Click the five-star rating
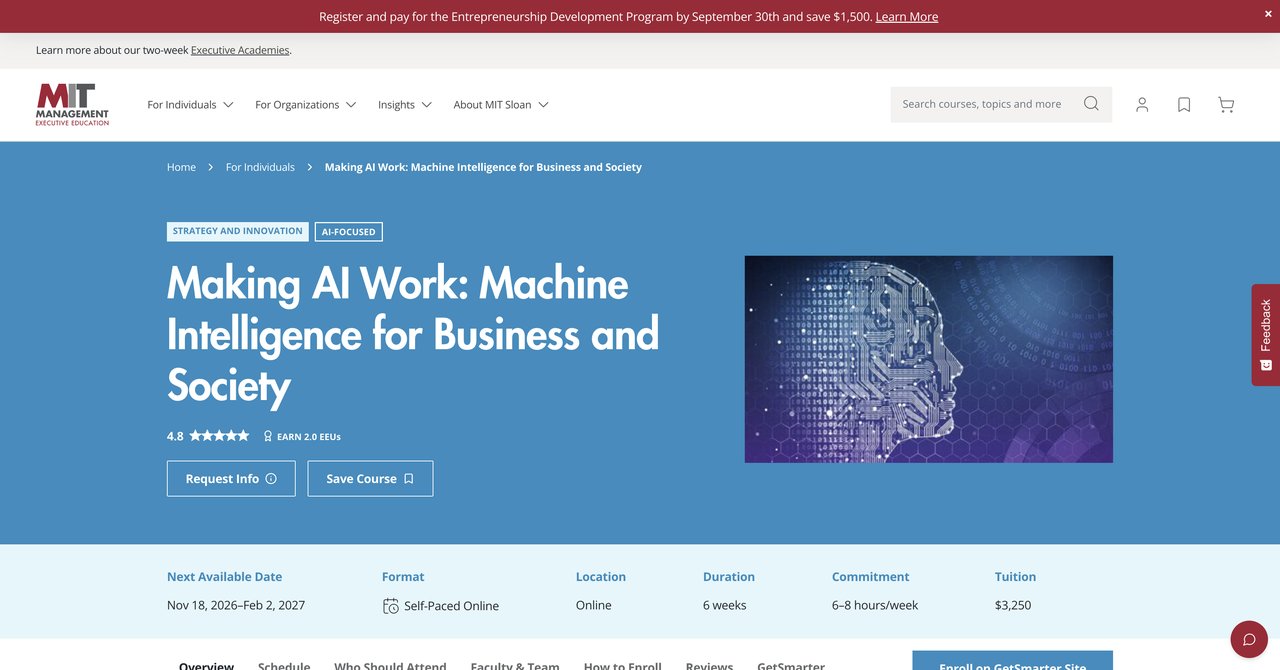This screenshot has height=670, width=1280. tap(219, 436)
